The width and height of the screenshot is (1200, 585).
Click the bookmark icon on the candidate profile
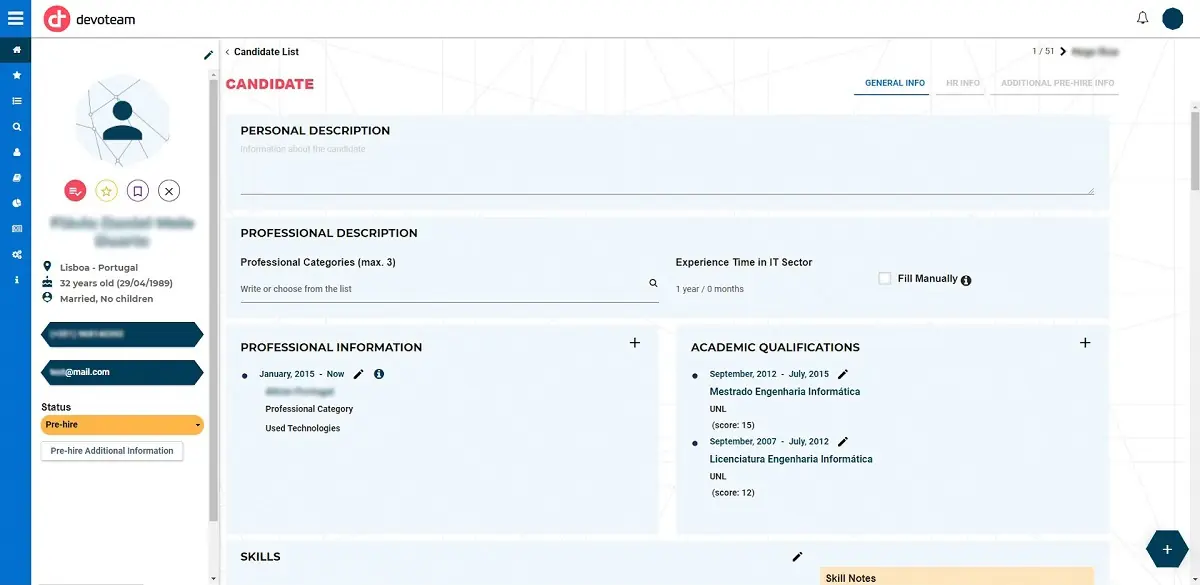click(x=138, y=190)
